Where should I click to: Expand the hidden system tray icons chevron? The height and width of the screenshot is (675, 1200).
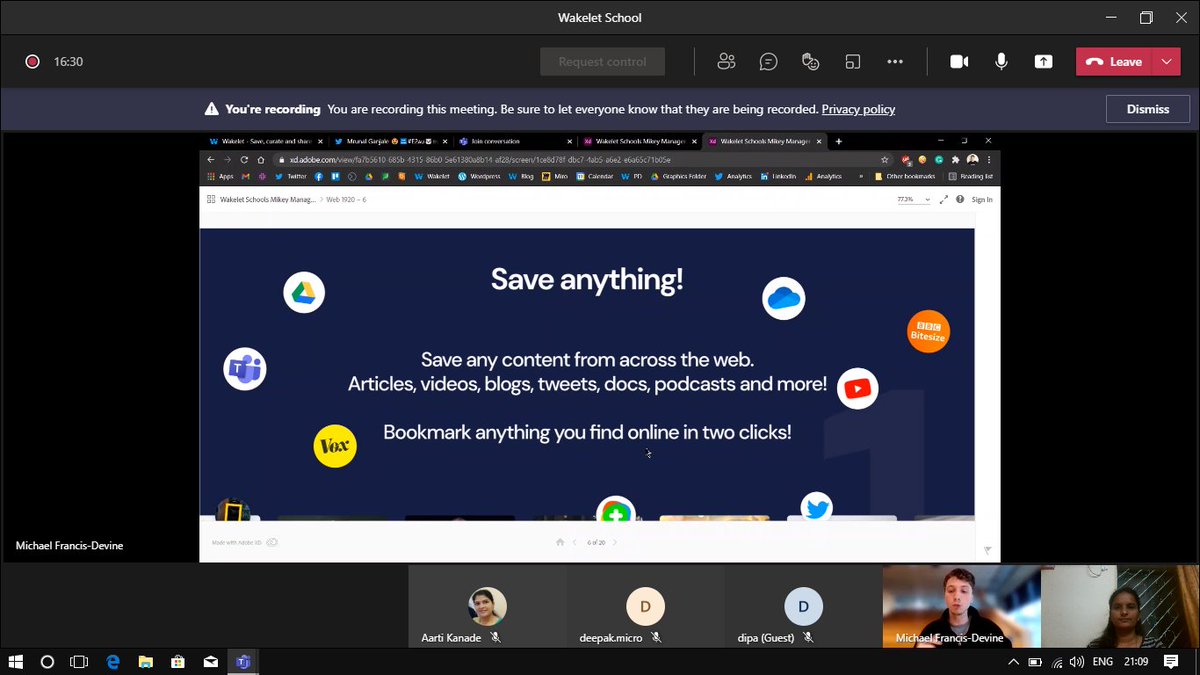(x=1014, y=662)
